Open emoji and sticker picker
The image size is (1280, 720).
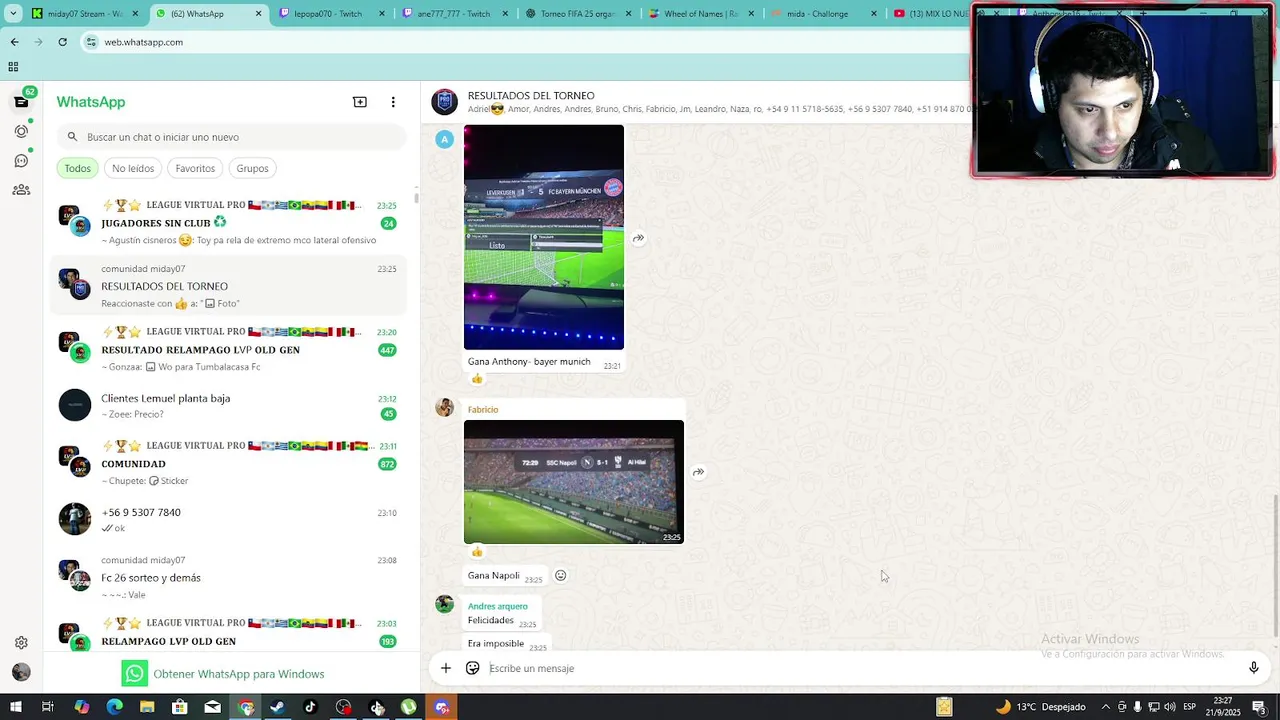point(472,668)
